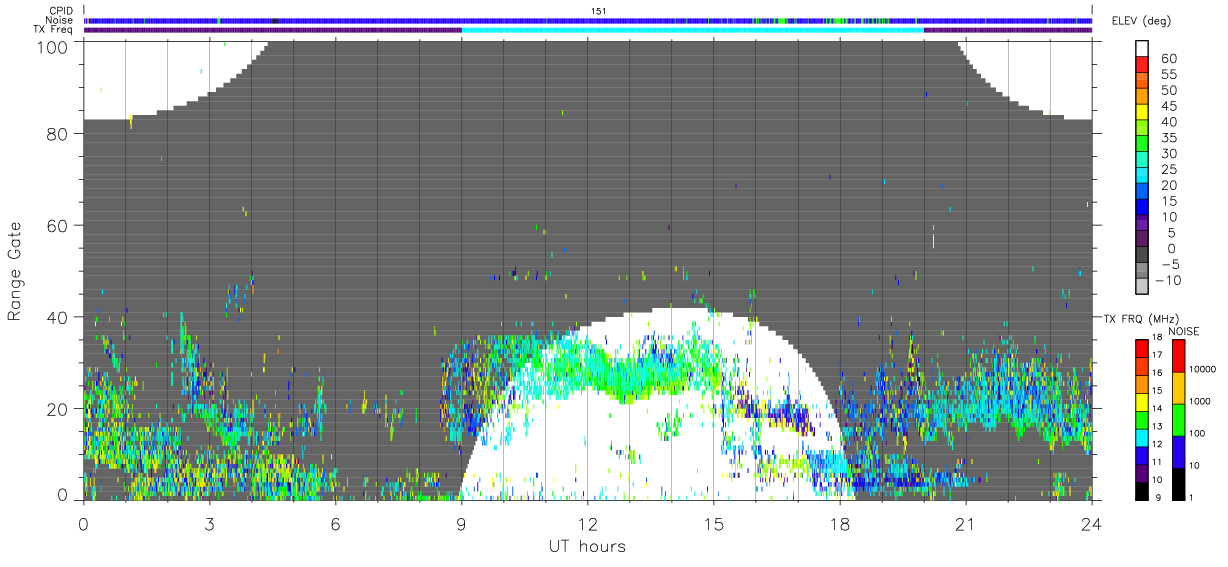Screen dimensions: 1228x567
Task: Click the Noise row label at top left
Action: click(59, 20)
